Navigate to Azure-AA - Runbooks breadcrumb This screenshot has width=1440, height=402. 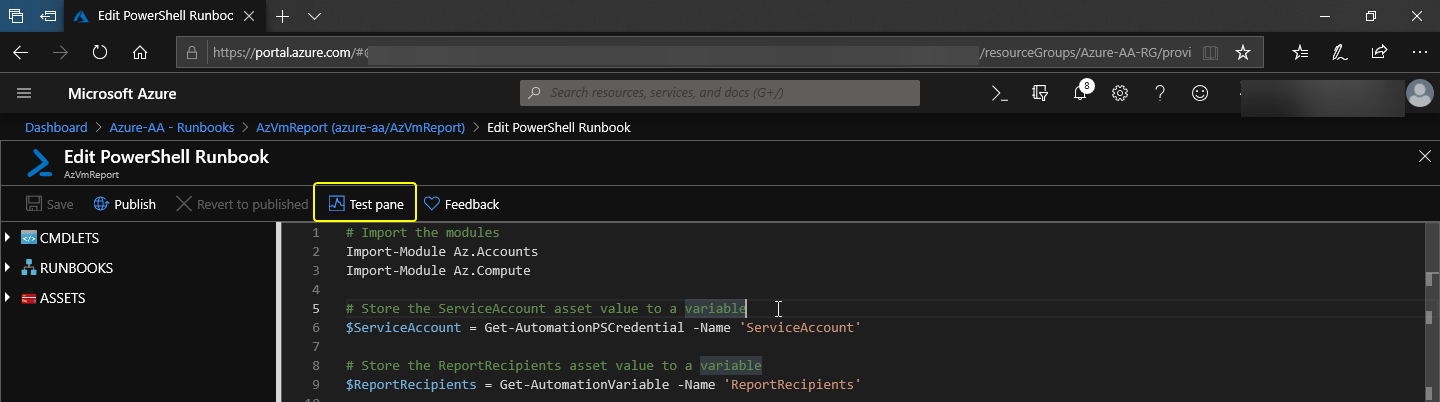pos(172,127)
